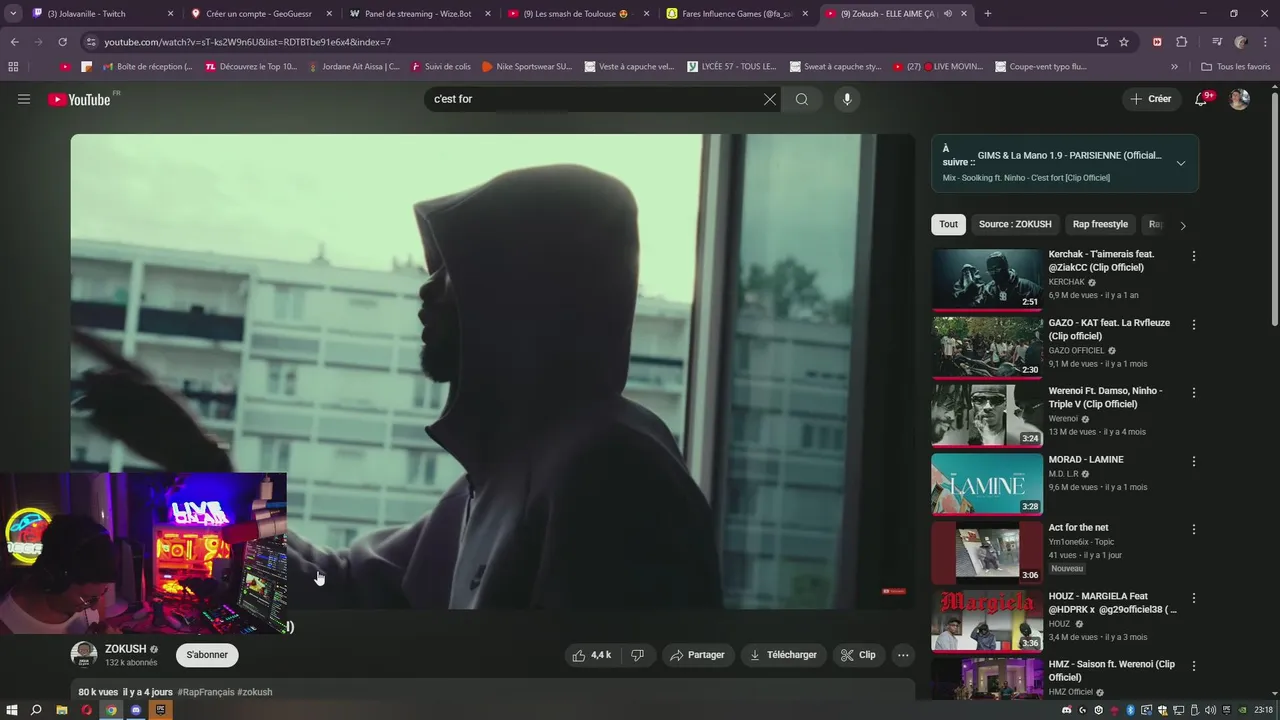Click the #zokush hashtag

click(x=255, y=692)
